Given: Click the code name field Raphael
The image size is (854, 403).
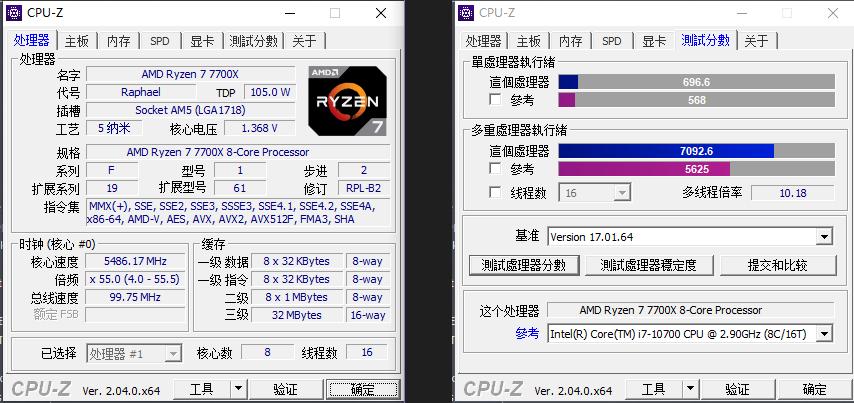Looking at the screenshot, I should coord(141,92).
